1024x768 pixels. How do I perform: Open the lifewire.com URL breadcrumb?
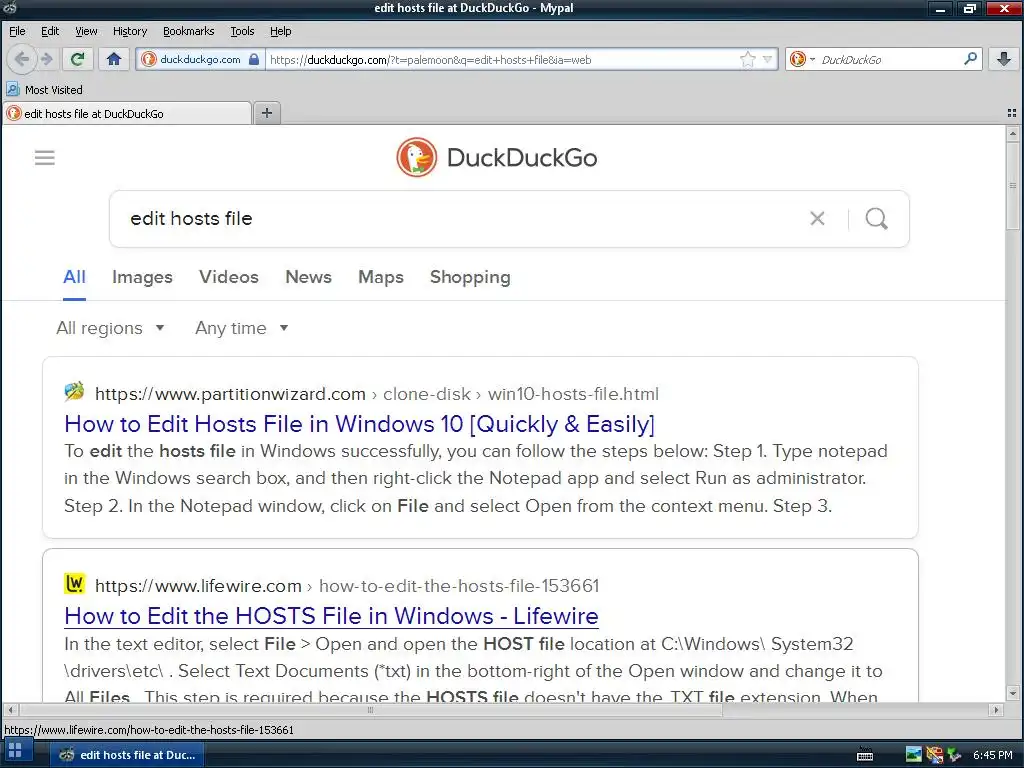(347, 586)
